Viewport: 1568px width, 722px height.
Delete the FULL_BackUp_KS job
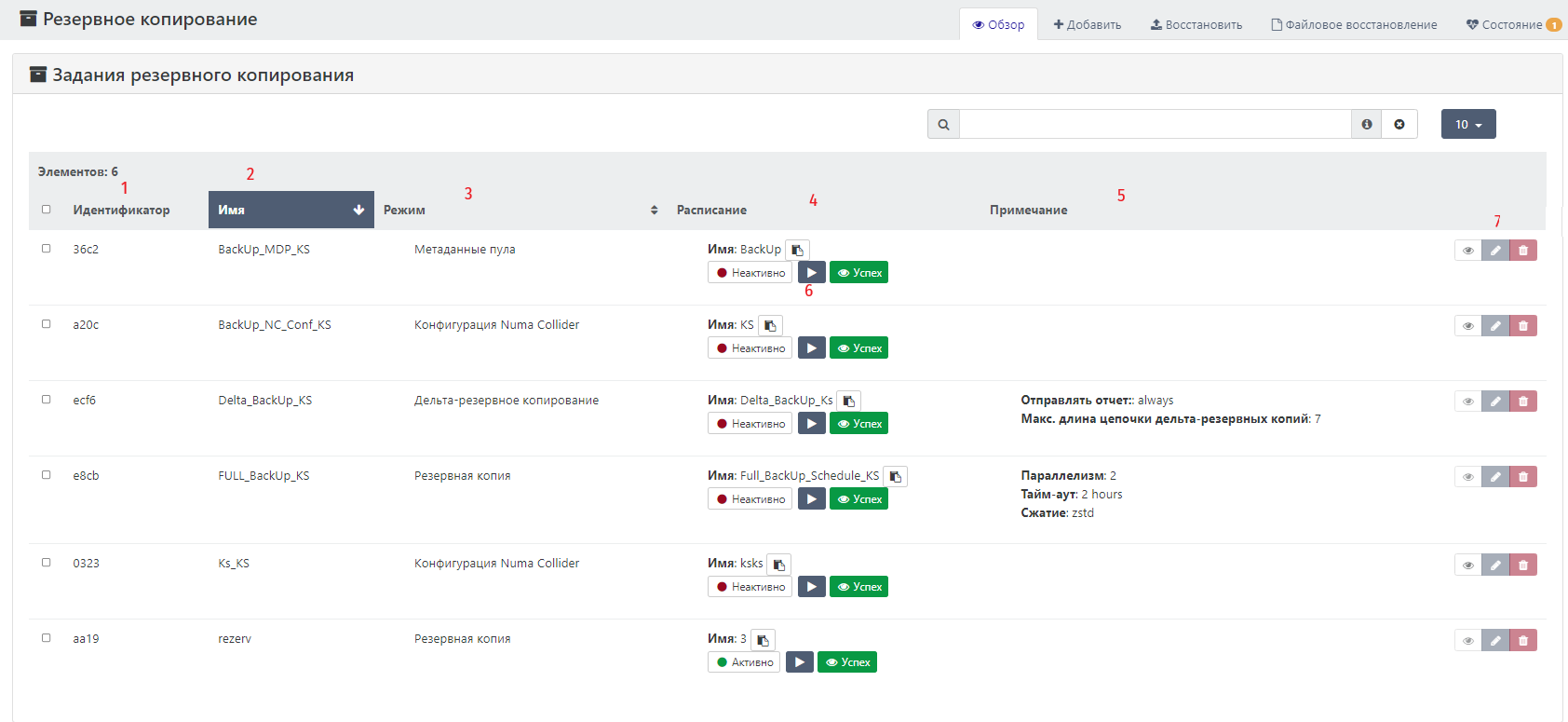click(1523, 477)
